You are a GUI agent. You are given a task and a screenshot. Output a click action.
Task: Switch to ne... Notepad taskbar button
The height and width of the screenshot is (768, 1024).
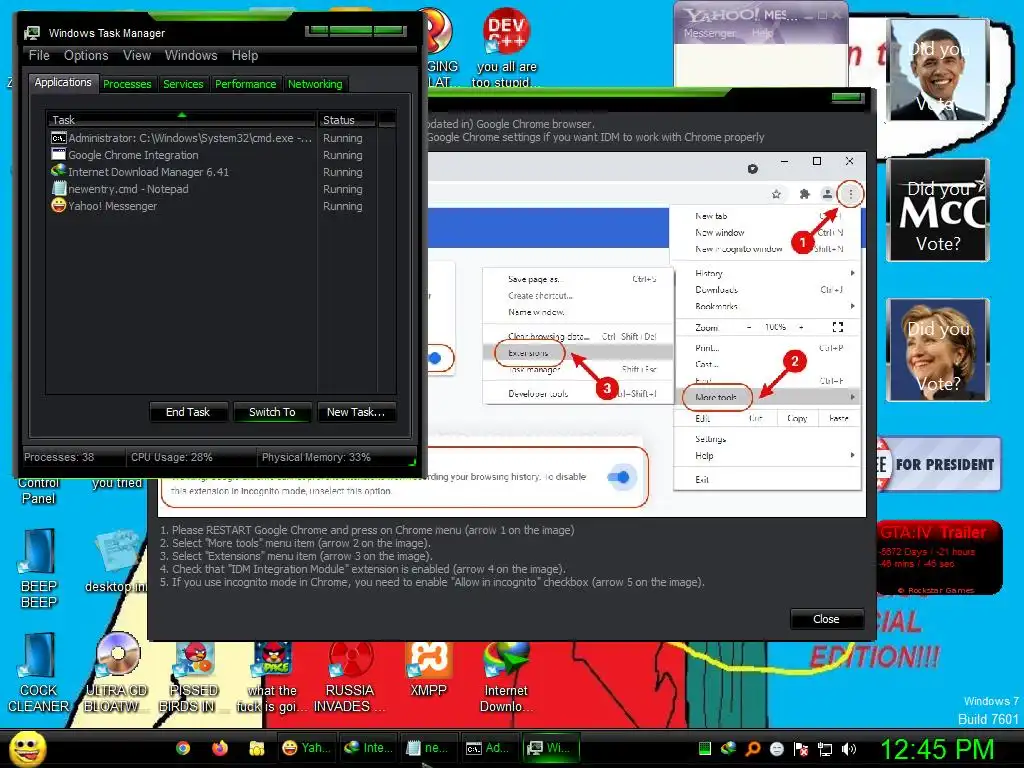429,748
